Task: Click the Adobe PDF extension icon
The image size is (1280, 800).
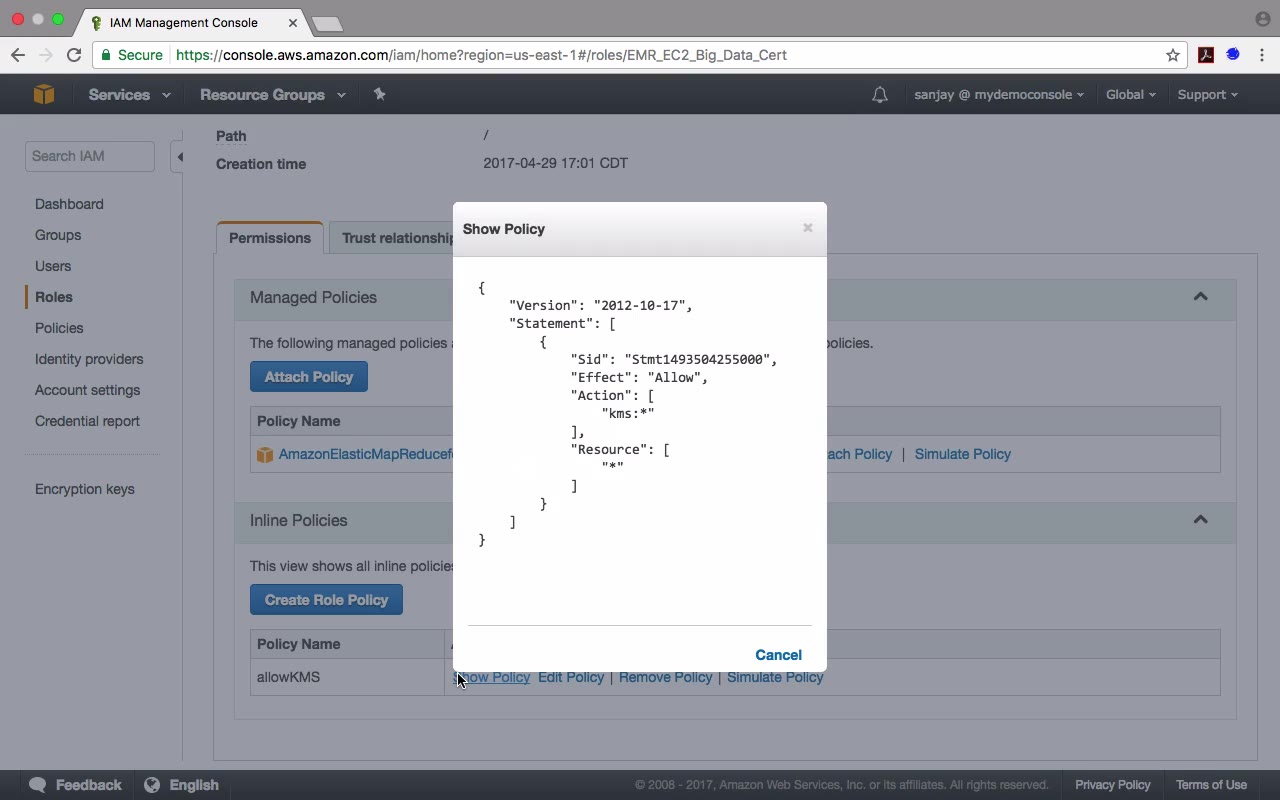Action: (x=1206, y=55)
